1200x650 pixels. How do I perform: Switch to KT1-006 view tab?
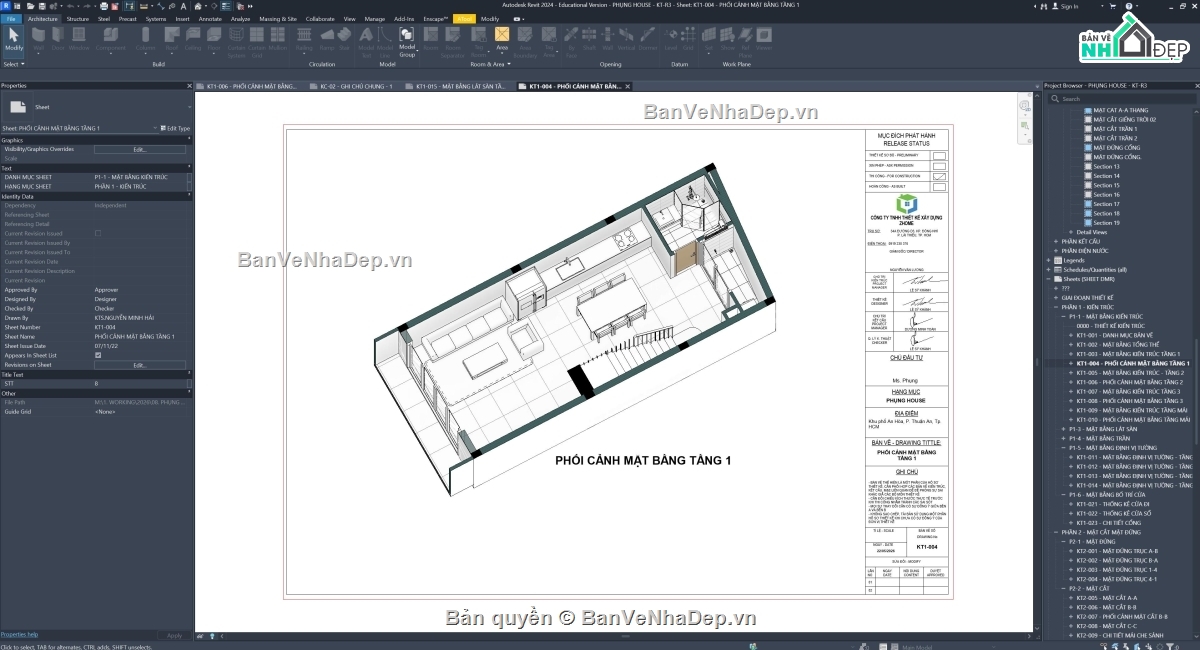tap(250, 87)
